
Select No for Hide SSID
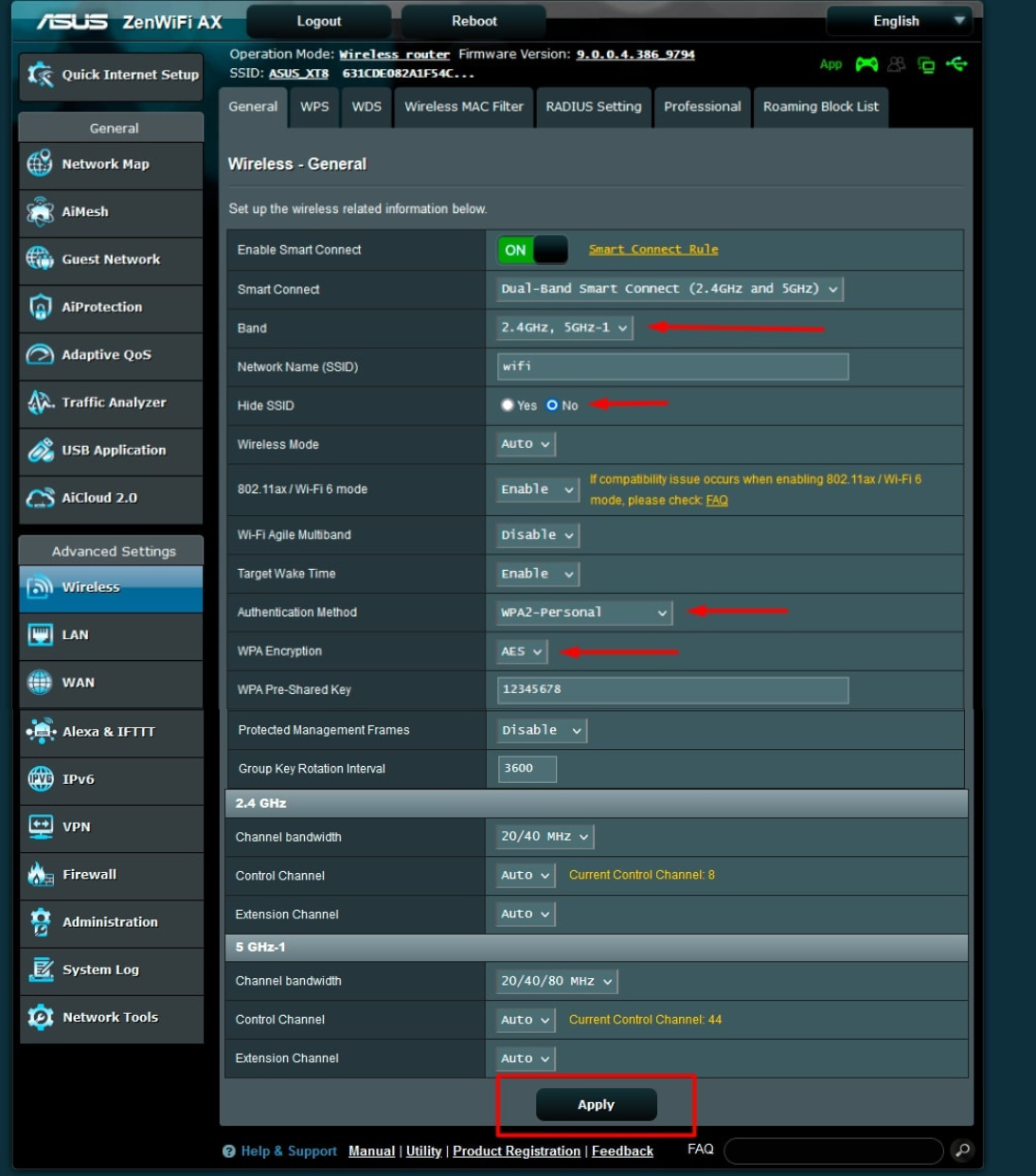552,405
